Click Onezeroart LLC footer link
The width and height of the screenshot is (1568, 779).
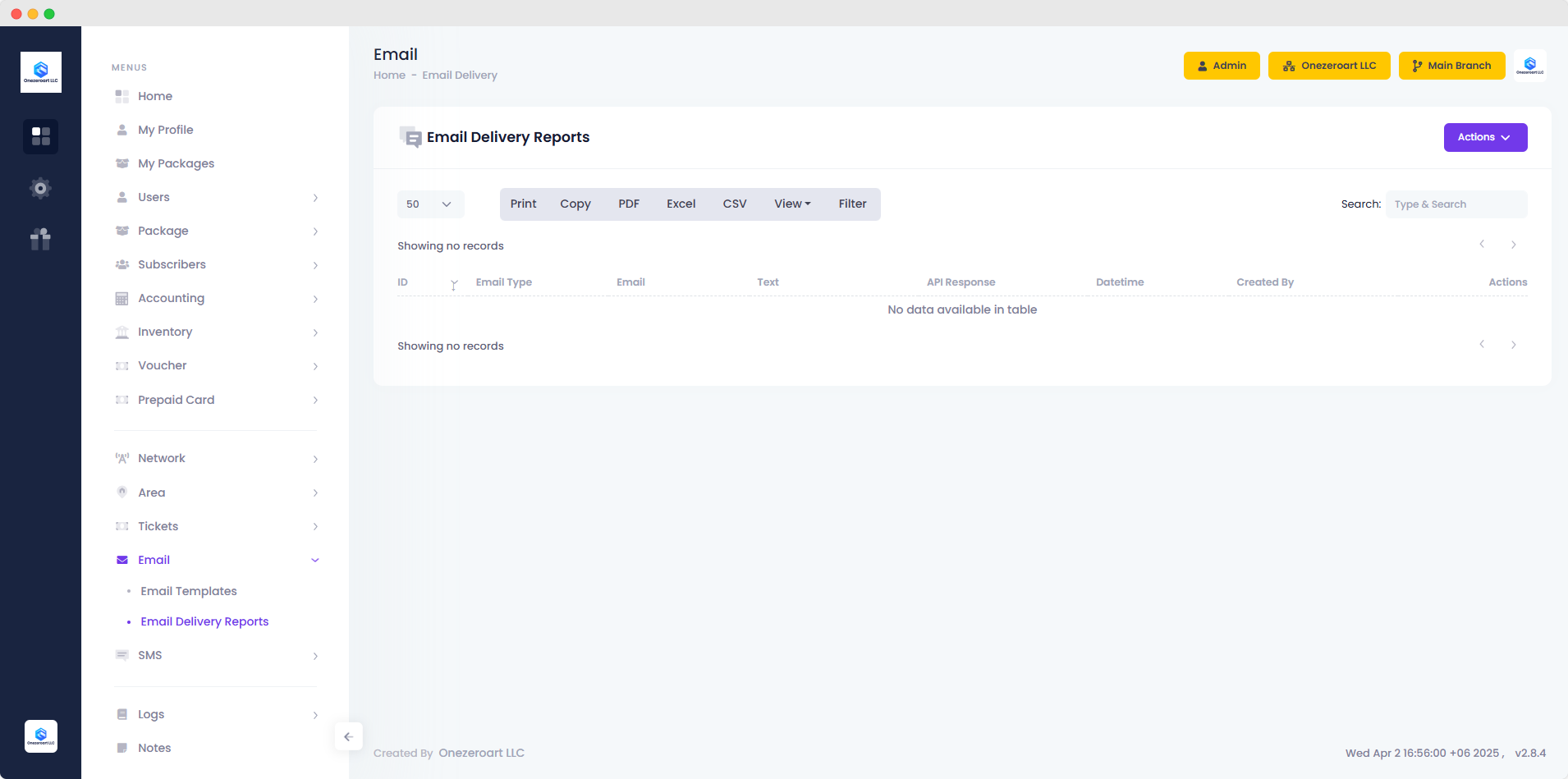pos(481,753)
